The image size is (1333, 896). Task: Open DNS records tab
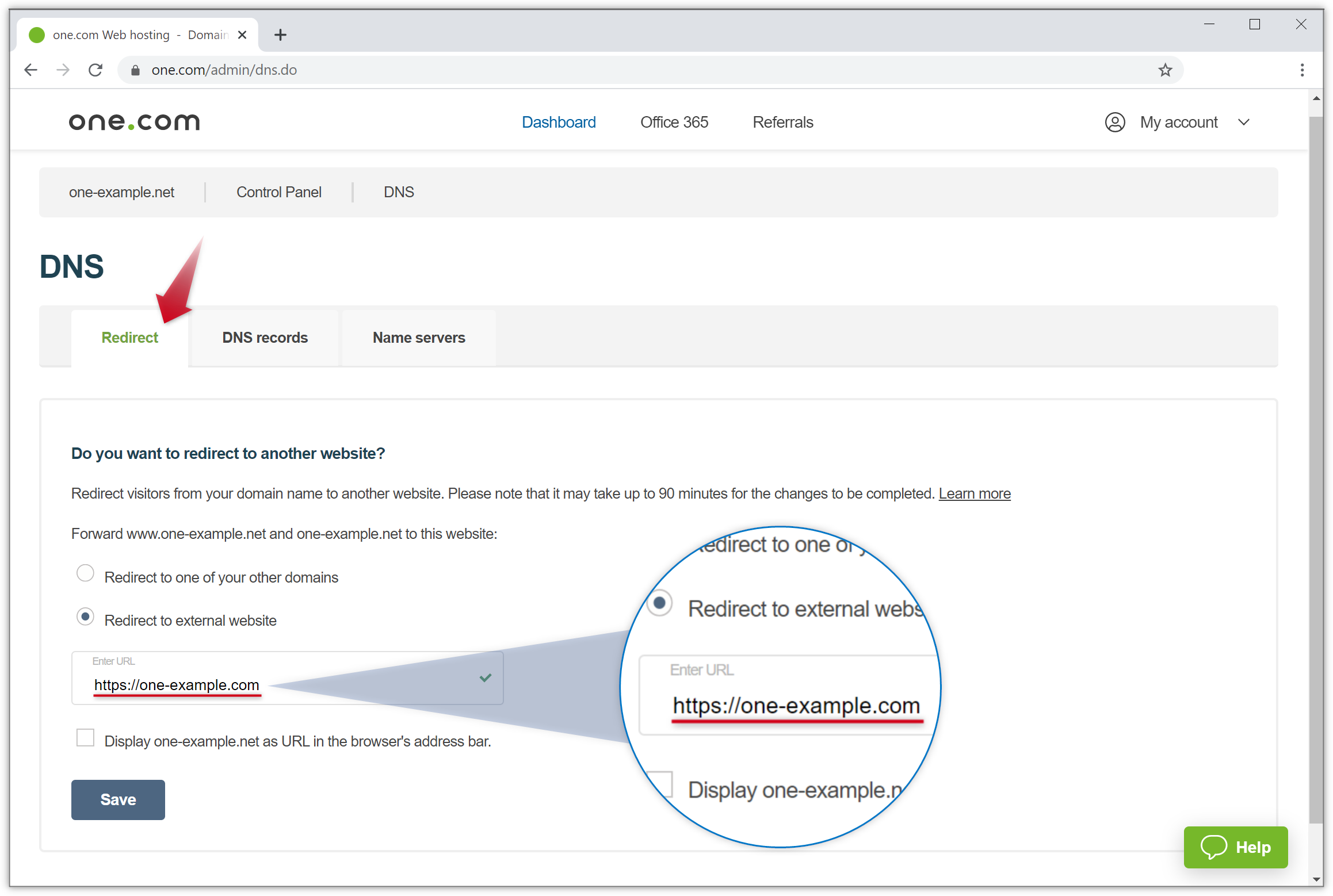264,337
